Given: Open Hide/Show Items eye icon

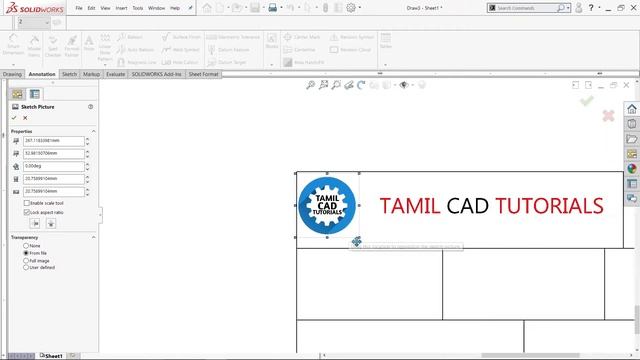Looking at the screenshot, I should pos(404,85).
